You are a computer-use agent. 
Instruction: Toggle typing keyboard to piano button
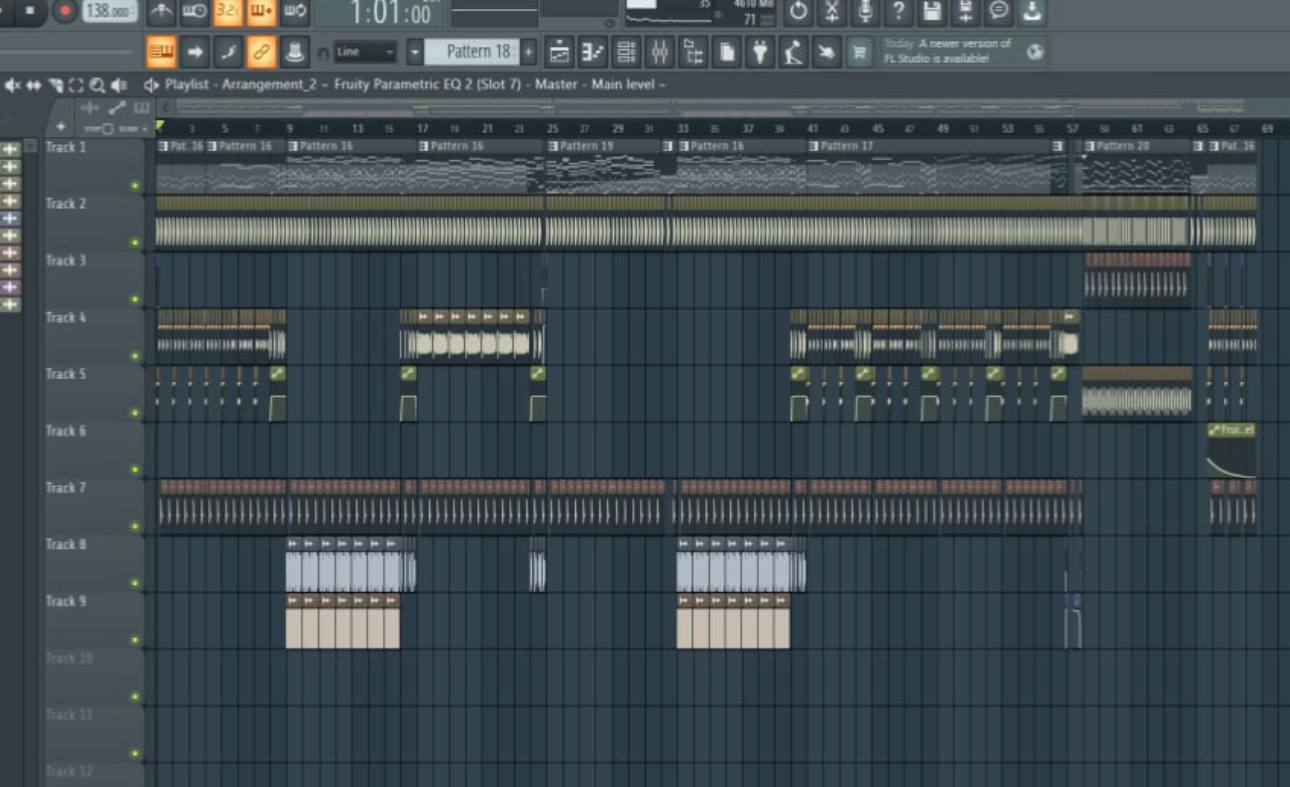point(161,52)
